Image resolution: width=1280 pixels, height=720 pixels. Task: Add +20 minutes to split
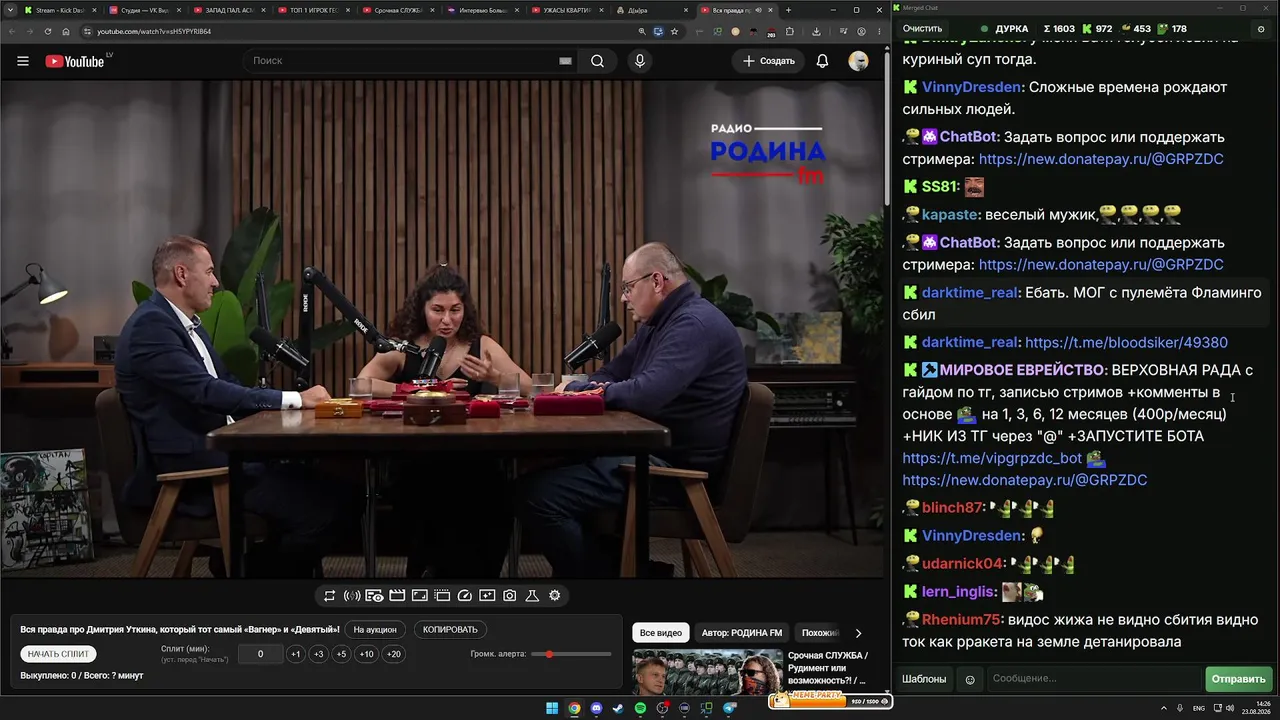(x=394, y=654)
